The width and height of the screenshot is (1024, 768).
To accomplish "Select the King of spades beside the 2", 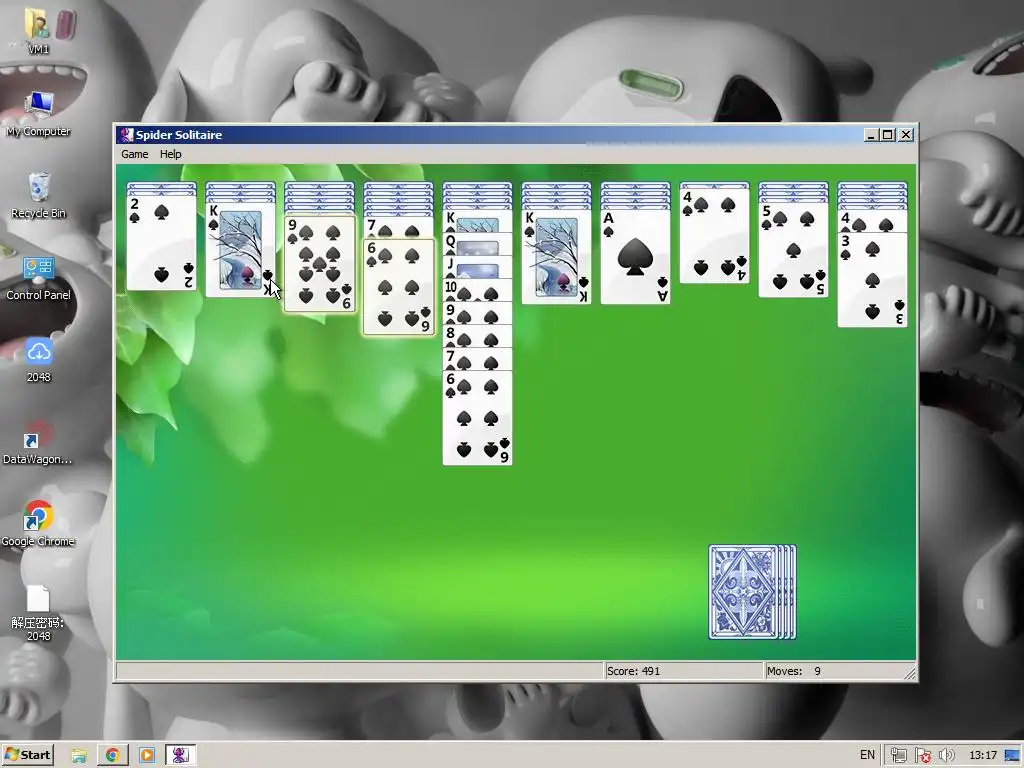I will click(x=240, y=249).
